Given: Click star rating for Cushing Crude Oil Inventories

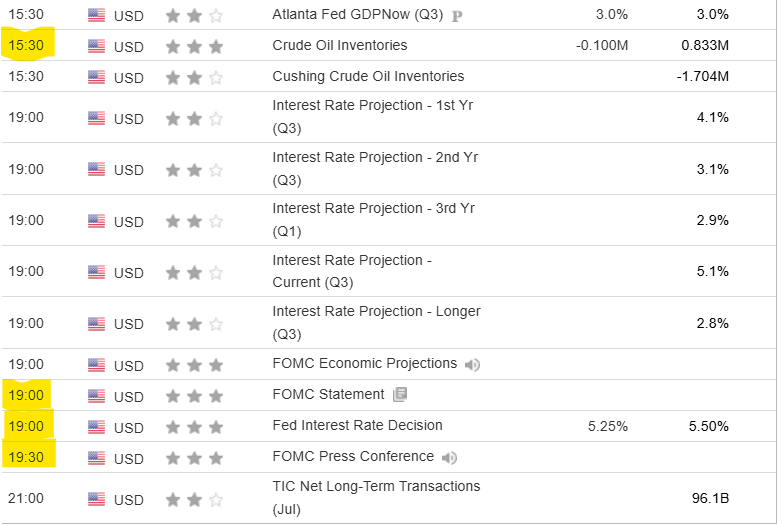Looking at the screenshot, I should coord(194,77).
